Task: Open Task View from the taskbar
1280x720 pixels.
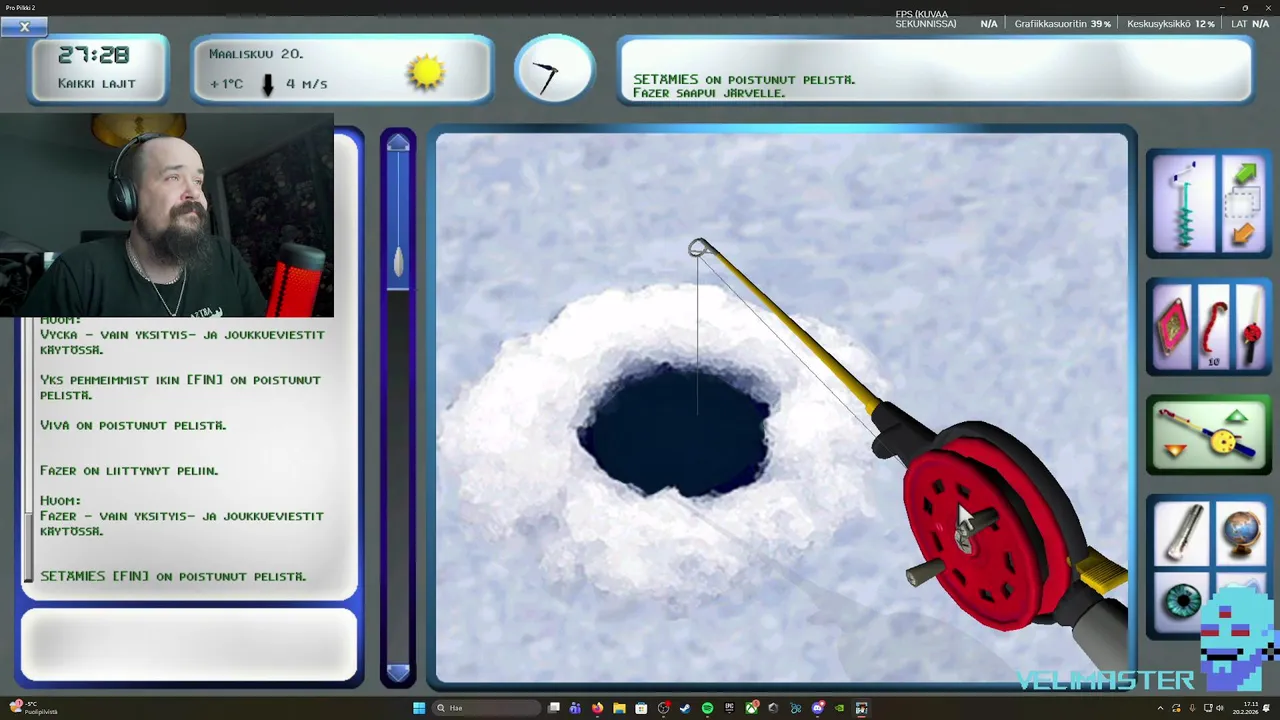Action: click(x=553, y=708)
